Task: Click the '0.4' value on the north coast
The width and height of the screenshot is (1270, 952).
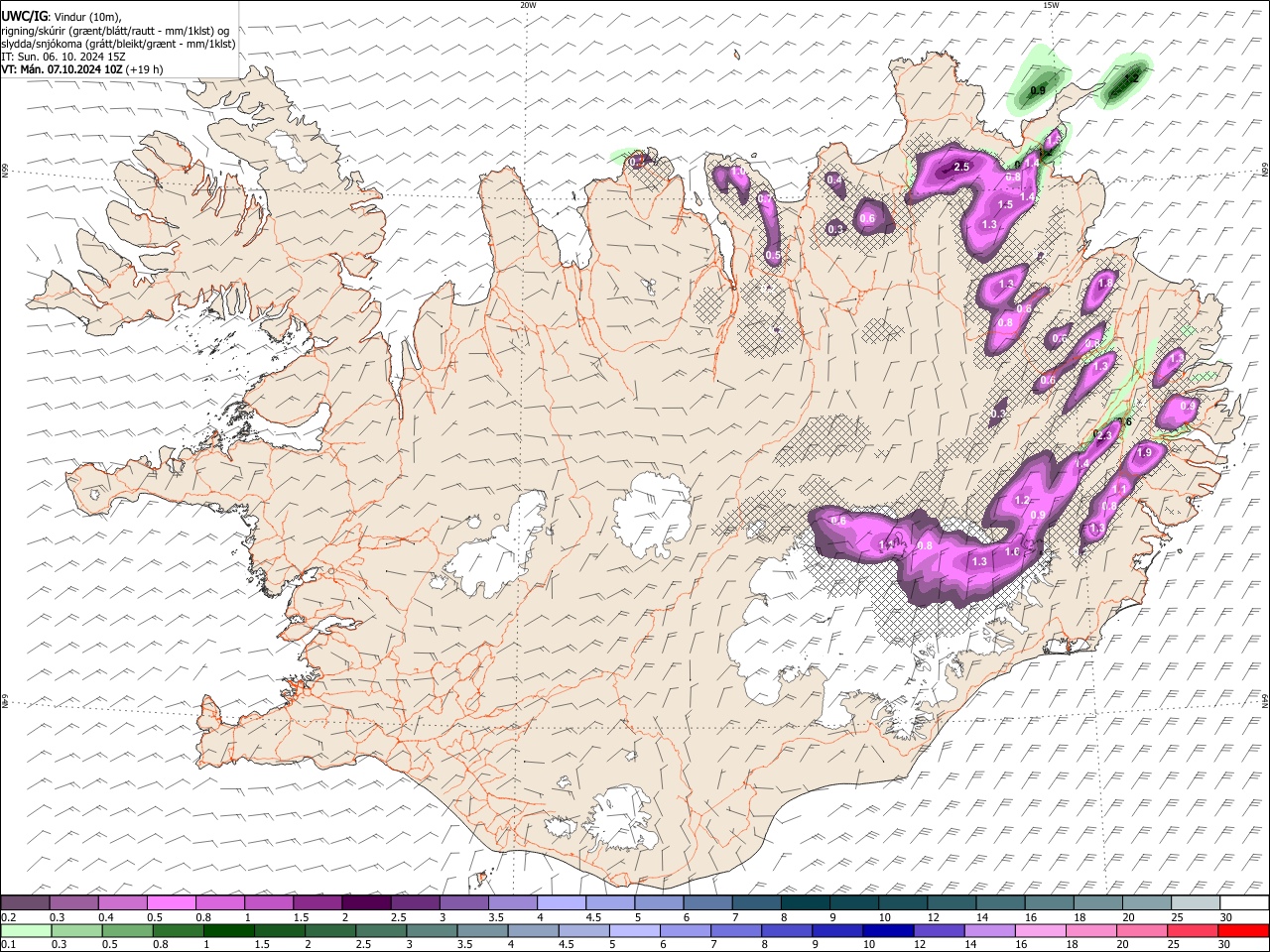Action: click(835, 179)
